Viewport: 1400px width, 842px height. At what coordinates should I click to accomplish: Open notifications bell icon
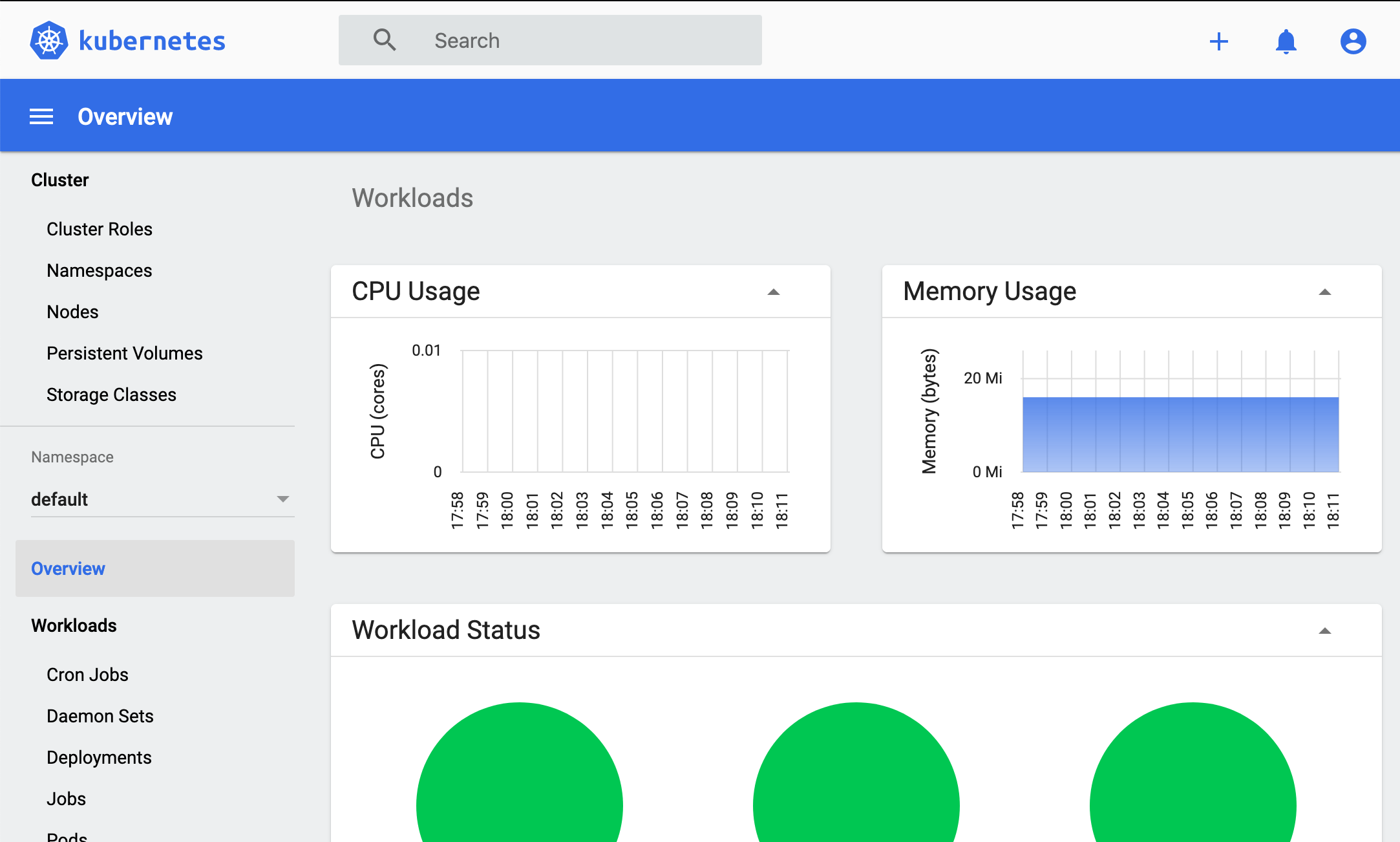[1286, 41]
